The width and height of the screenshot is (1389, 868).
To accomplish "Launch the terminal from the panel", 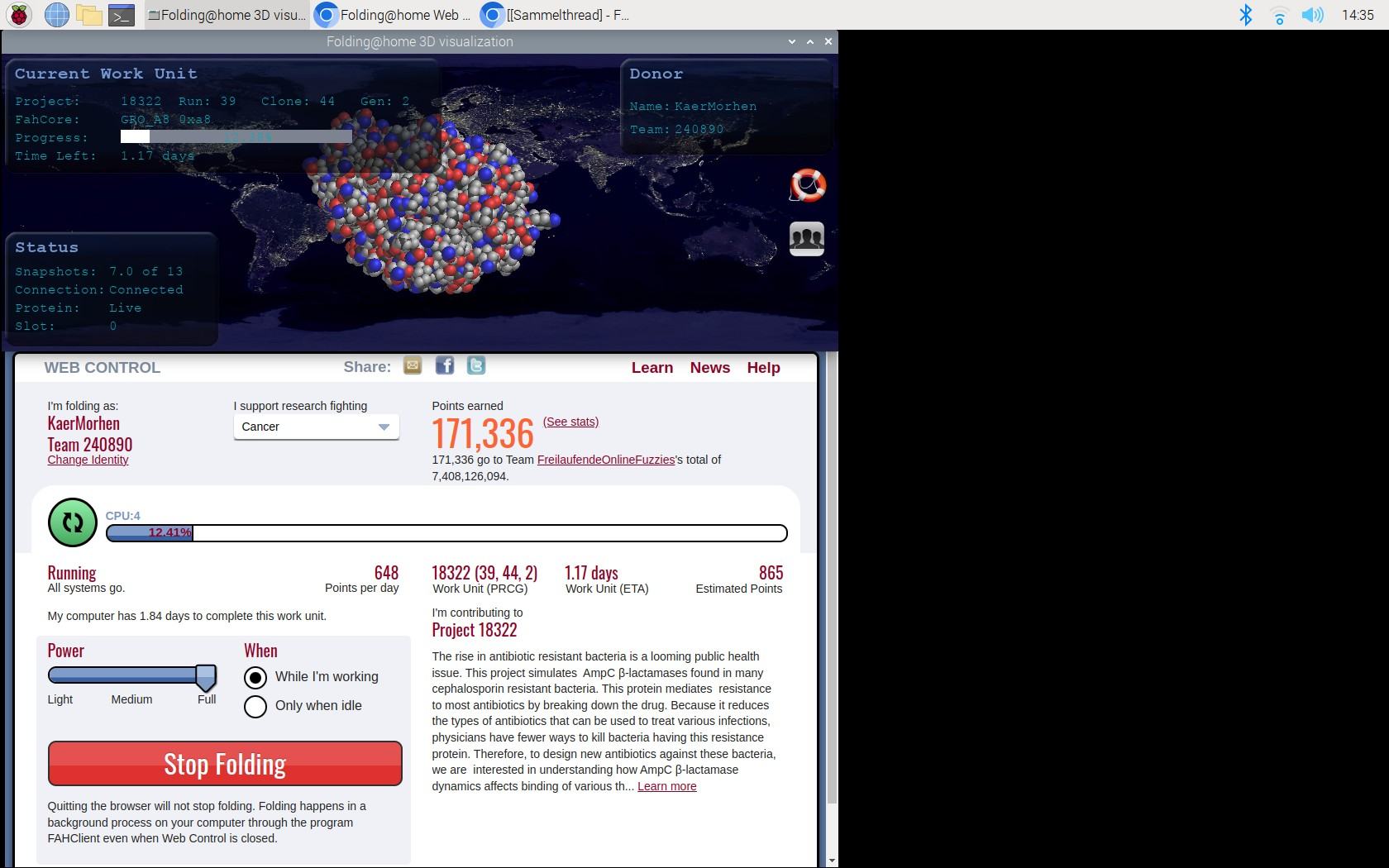I will tap(122, 15).
